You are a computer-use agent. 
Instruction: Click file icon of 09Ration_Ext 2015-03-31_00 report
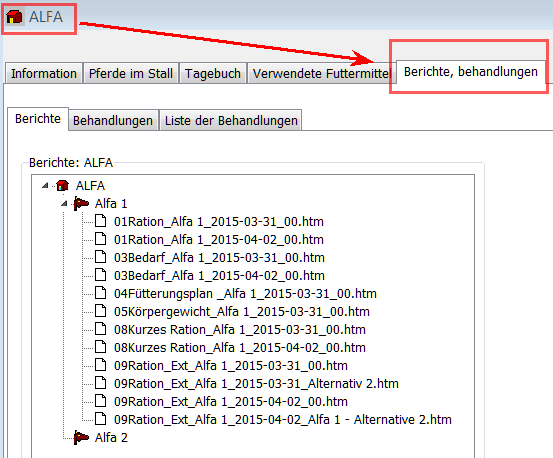click(x=101, y=365)
